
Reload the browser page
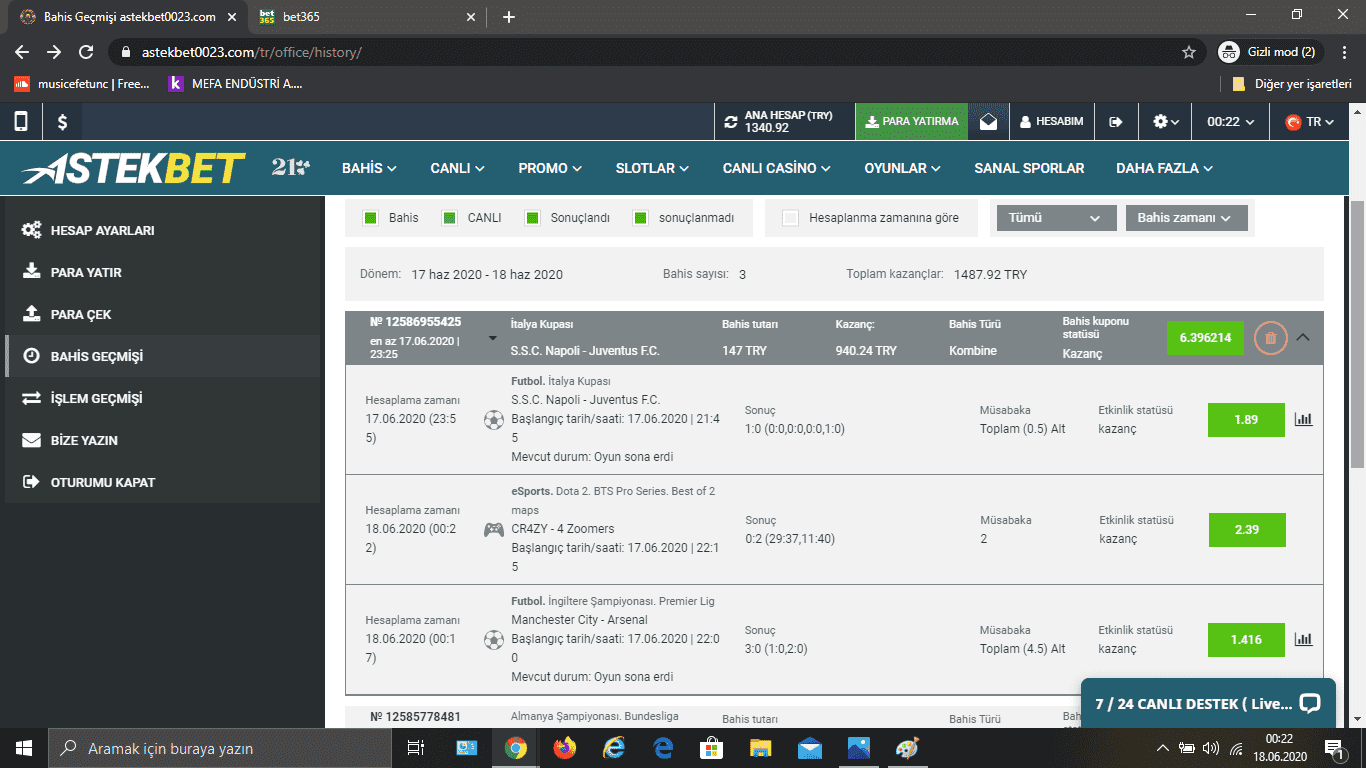coord(86,52)
